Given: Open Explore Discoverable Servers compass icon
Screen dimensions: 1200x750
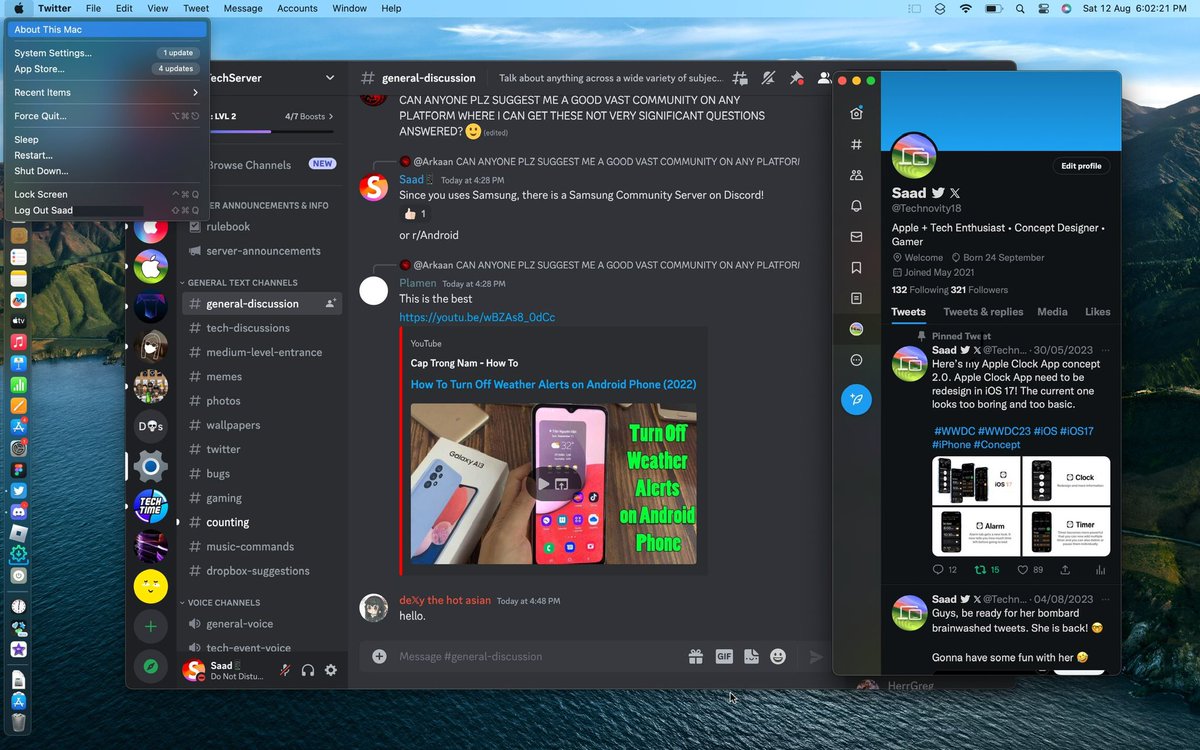Looking at the screenshot, I should 150,667.
